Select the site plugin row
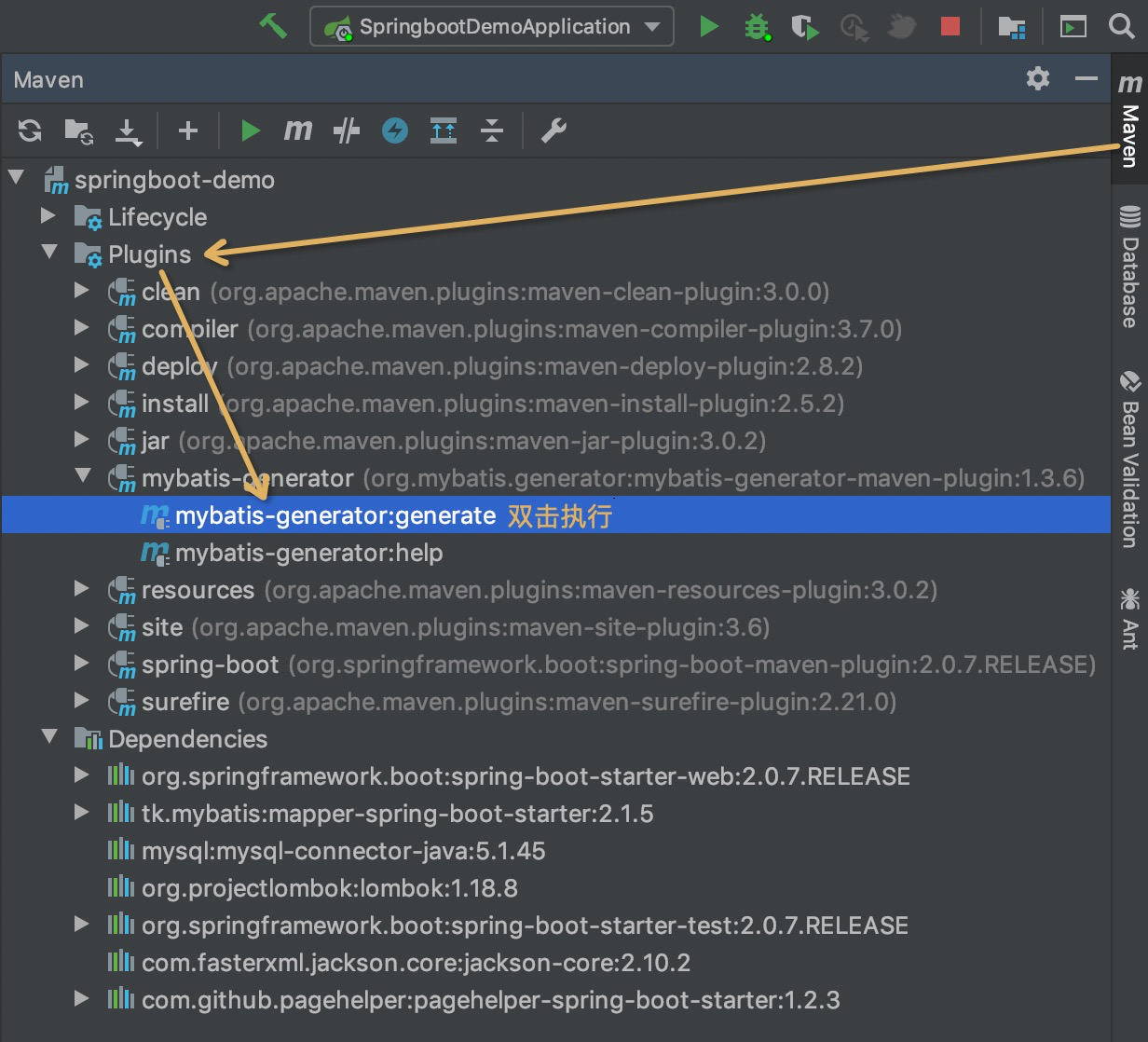 (555, 627)
